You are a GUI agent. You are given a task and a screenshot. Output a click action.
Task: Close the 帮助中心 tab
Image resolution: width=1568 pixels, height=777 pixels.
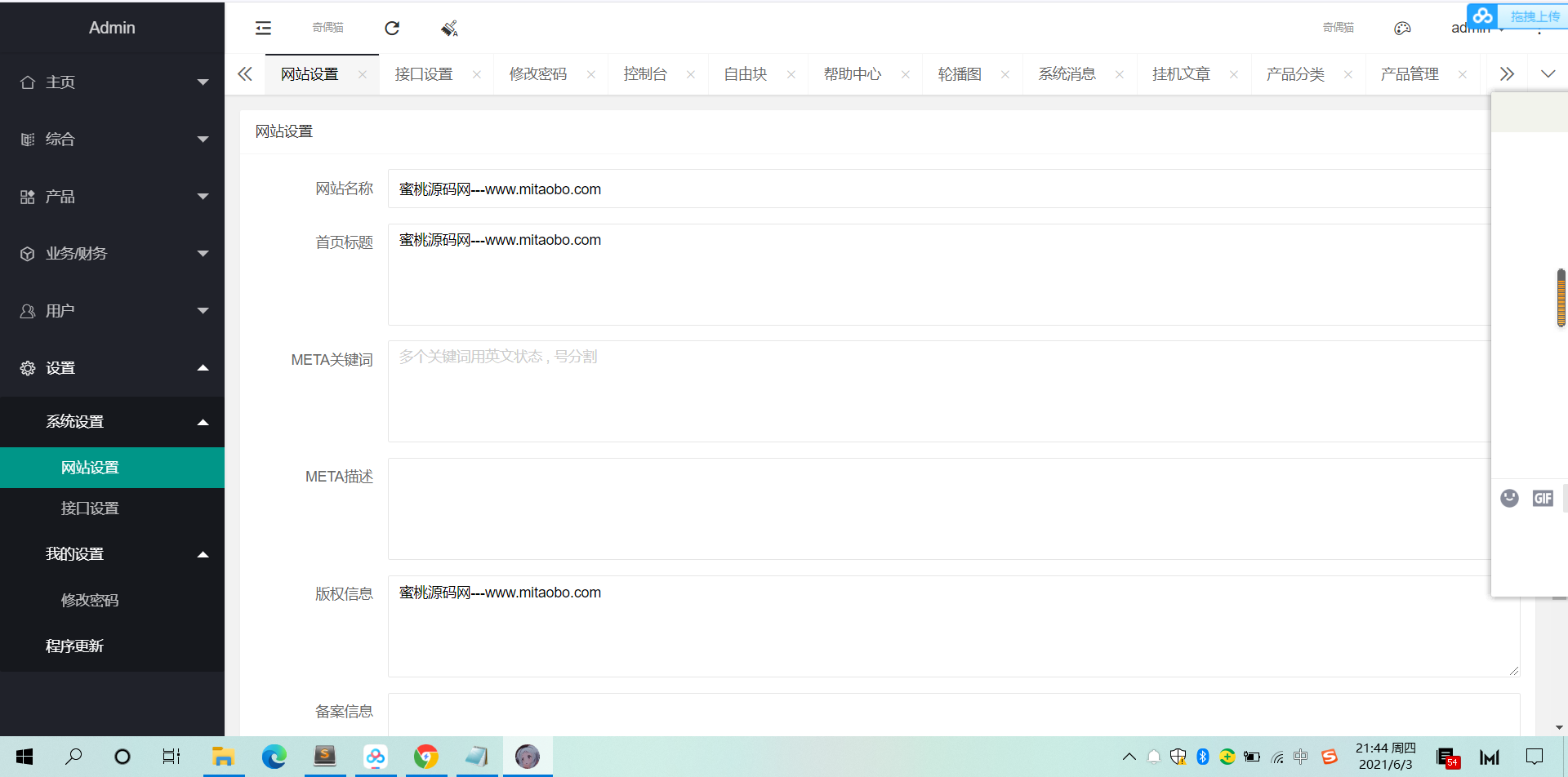pos(906,74)
